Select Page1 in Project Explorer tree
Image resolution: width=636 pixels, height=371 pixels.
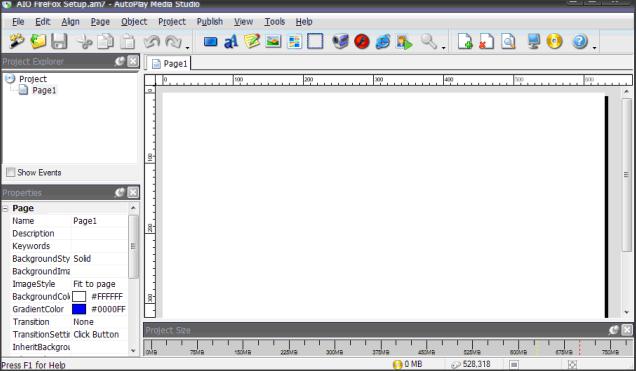tap(44, 90)
